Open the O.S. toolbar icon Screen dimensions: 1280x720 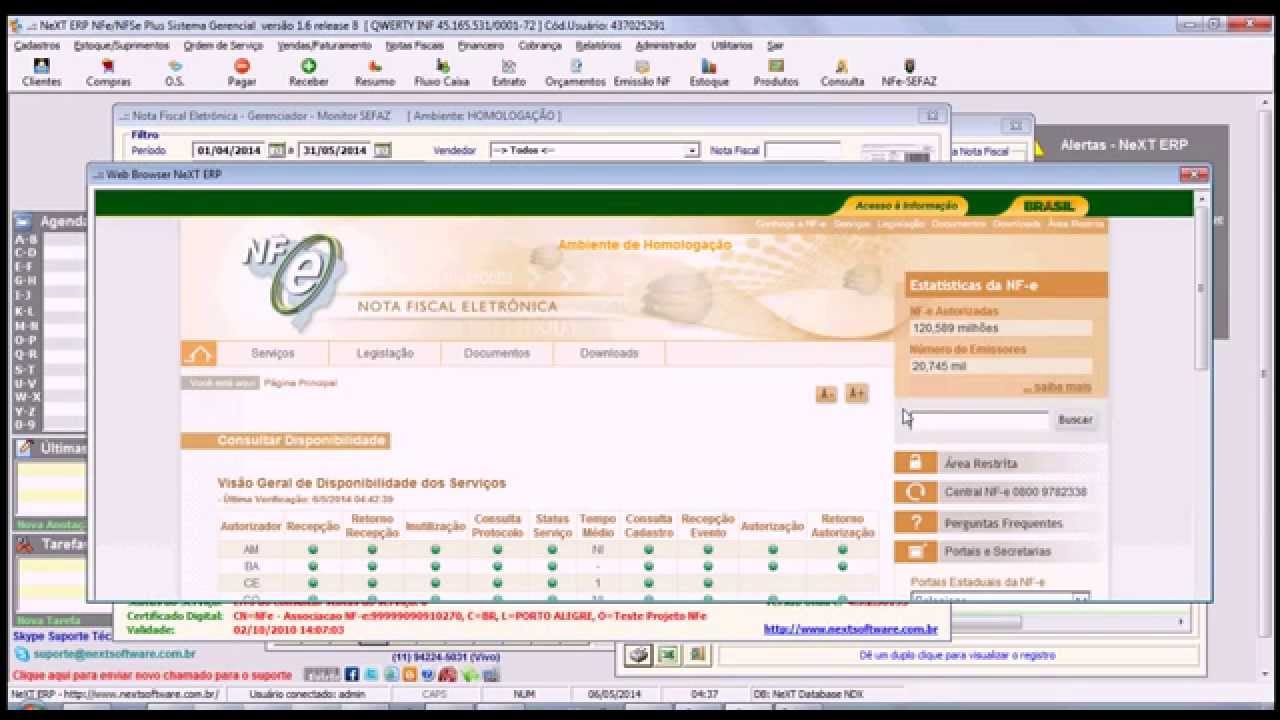tap(175, 73)
